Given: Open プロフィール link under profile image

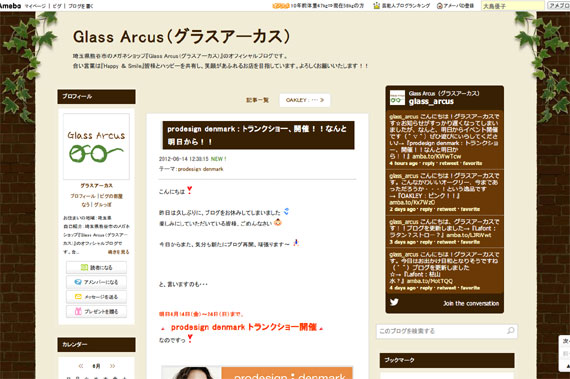Looking at the screenshot, I should [x=83, y=196].
